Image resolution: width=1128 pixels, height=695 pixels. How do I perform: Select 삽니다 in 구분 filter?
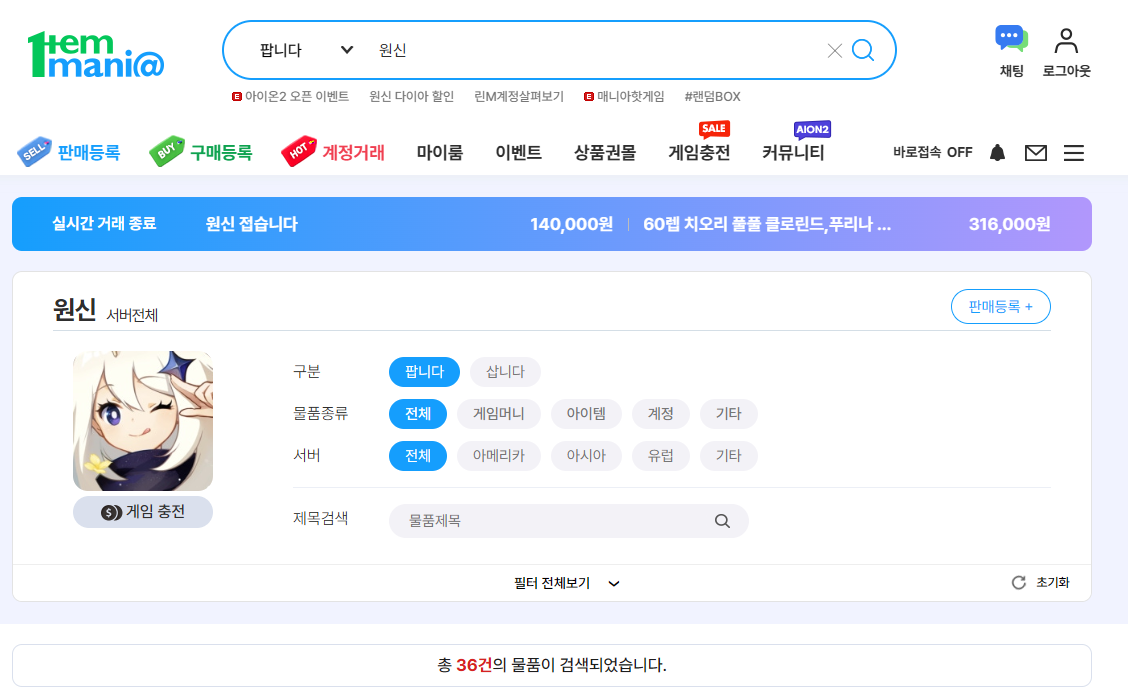[505, 372]
